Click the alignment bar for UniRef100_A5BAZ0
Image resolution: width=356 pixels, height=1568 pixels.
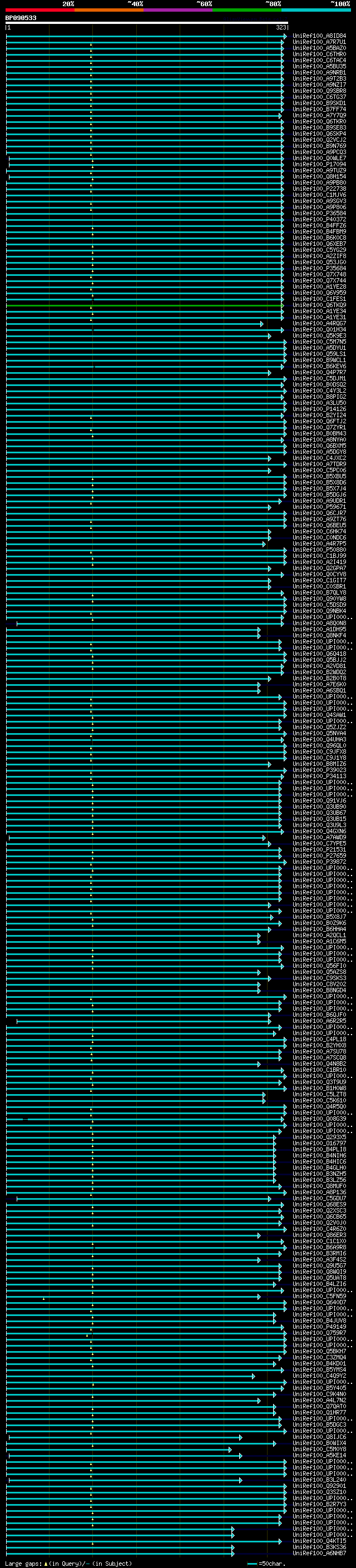click(144, 48)
